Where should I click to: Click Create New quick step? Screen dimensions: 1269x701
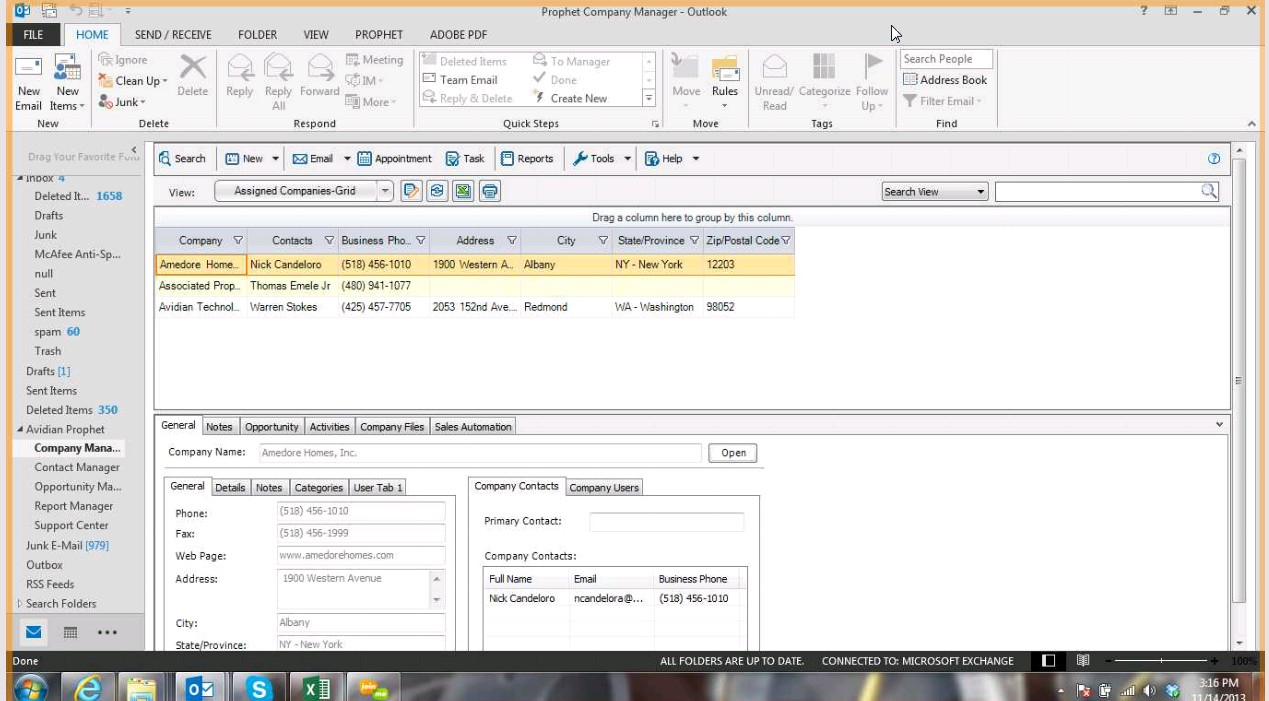(570, 99)
